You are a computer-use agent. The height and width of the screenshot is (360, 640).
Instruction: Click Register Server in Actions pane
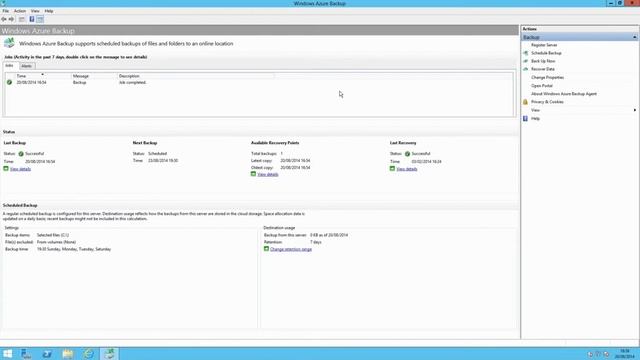tap(544, 45)
